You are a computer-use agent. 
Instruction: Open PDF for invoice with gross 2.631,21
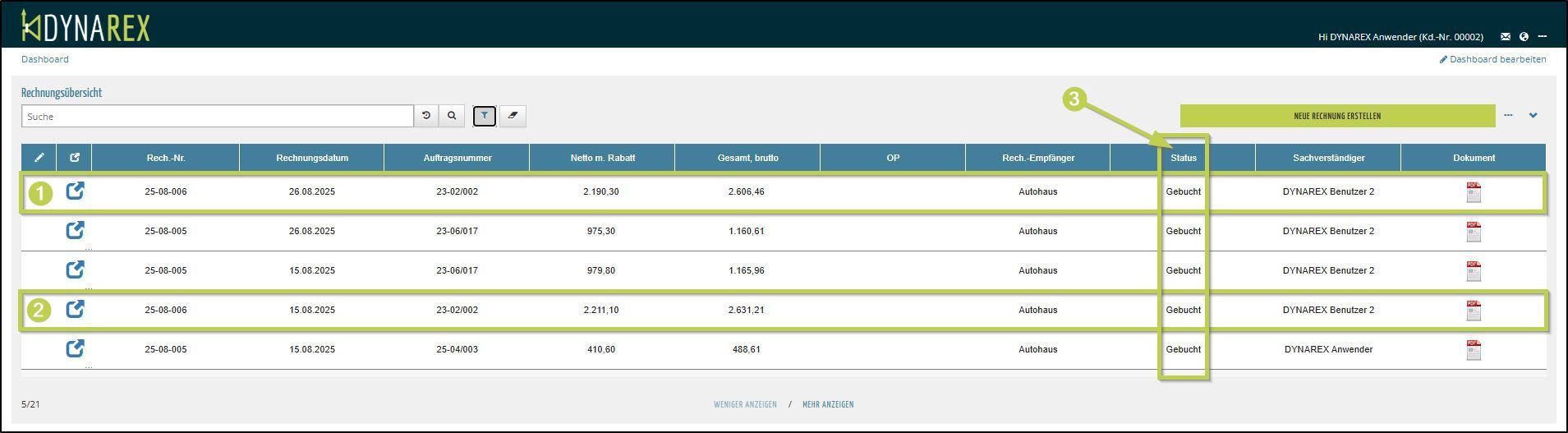[x=1473, y=311]
